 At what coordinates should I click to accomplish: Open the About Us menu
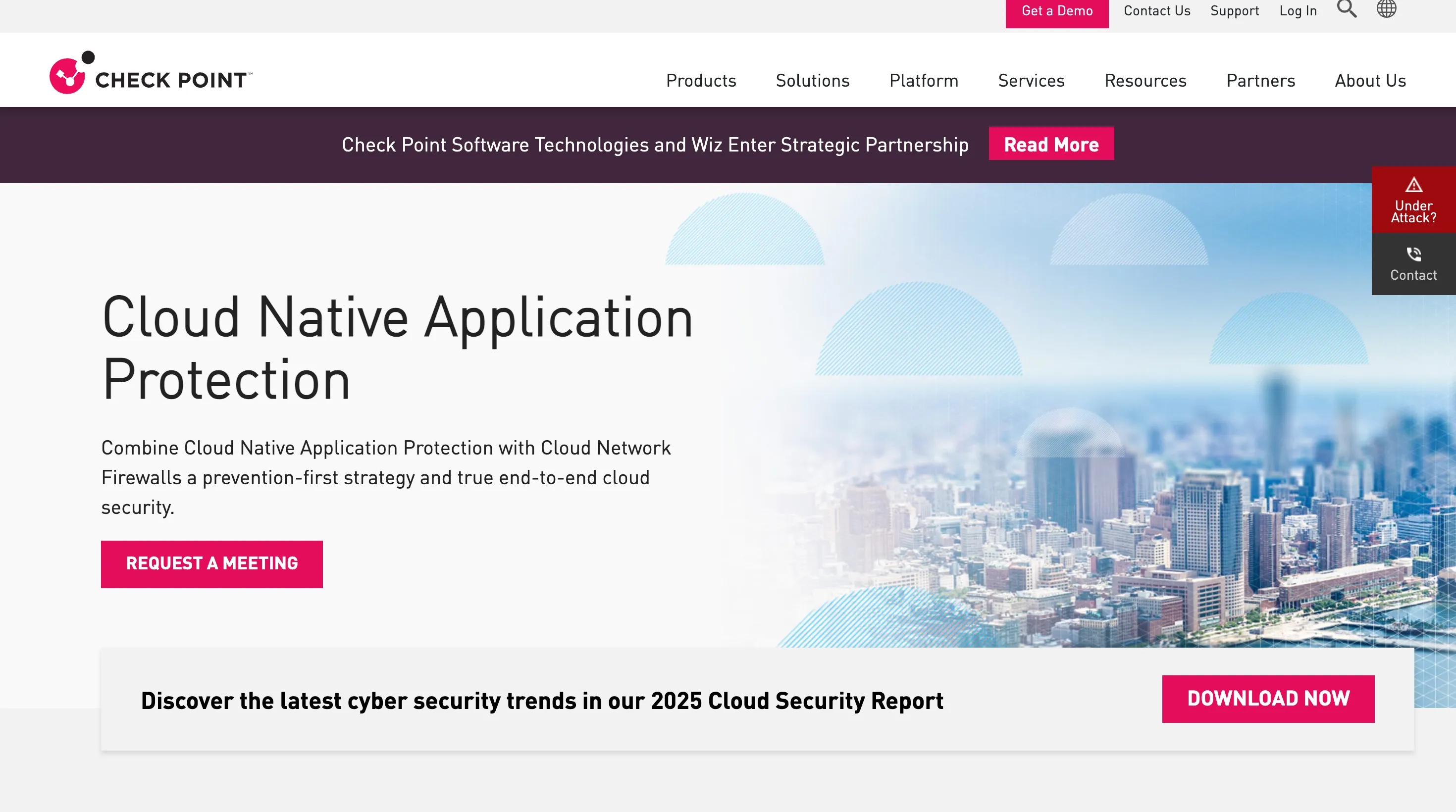[1370, 81]
